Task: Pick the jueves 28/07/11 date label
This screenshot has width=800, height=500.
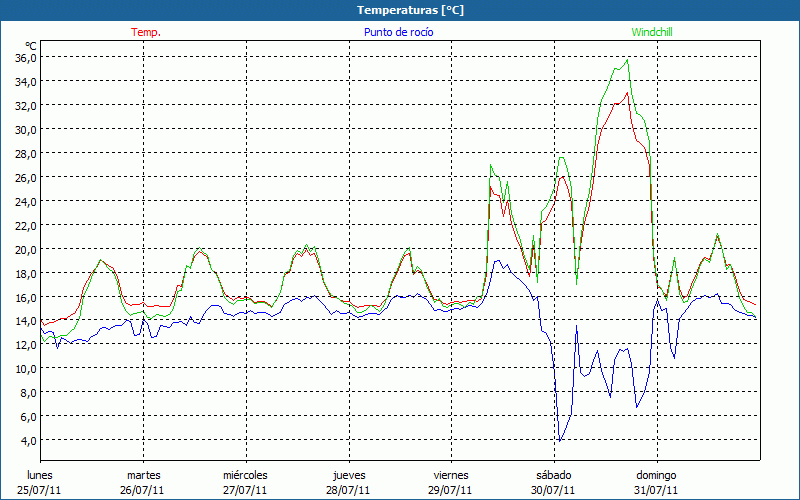Action: (349, 482)
